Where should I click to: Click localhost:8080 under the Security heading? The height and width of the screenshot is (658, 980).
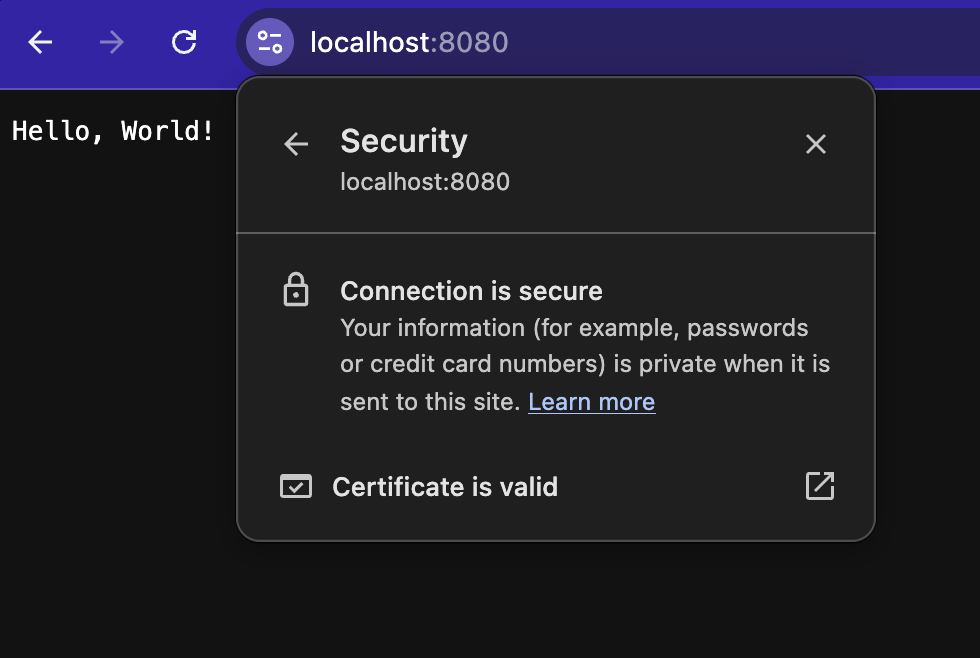point(425,181)
